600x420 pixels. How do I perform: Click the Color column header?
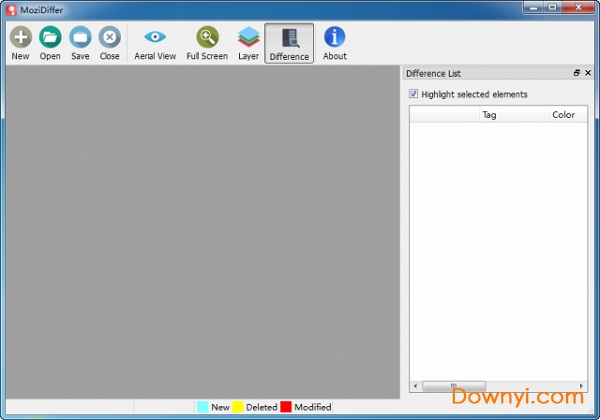coord(563,115)
